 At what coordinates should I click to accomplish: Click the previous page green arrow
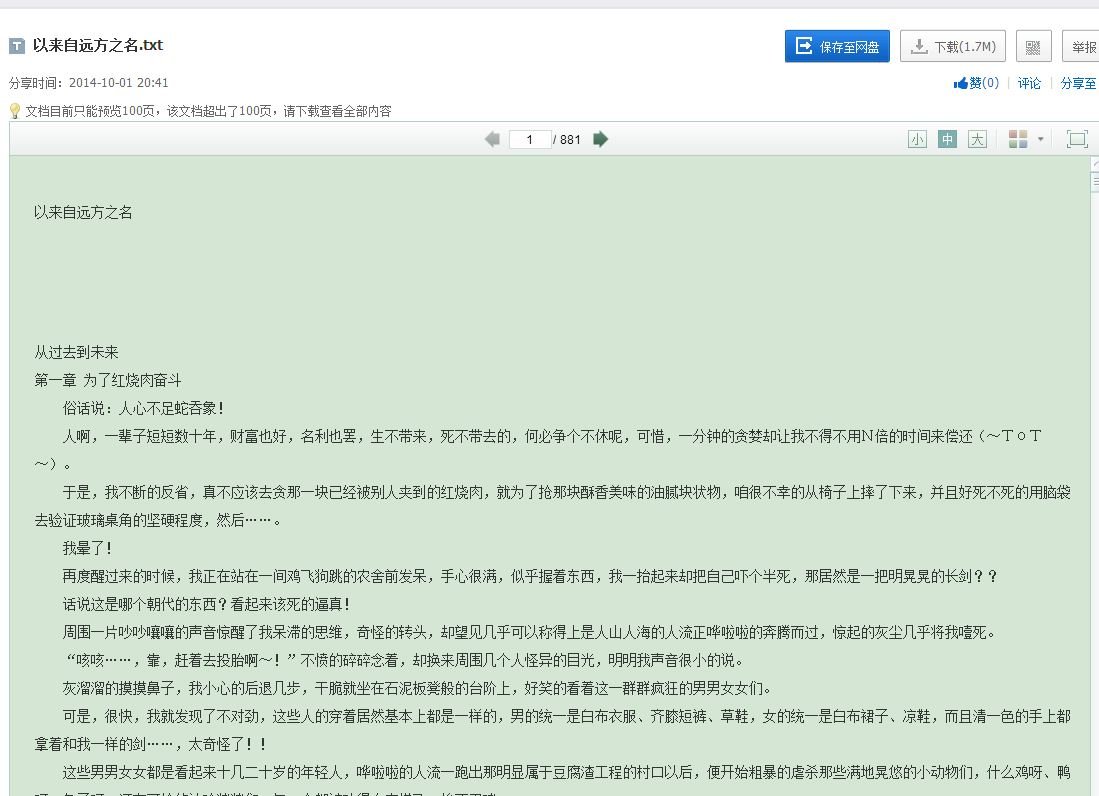click(492, 139)
